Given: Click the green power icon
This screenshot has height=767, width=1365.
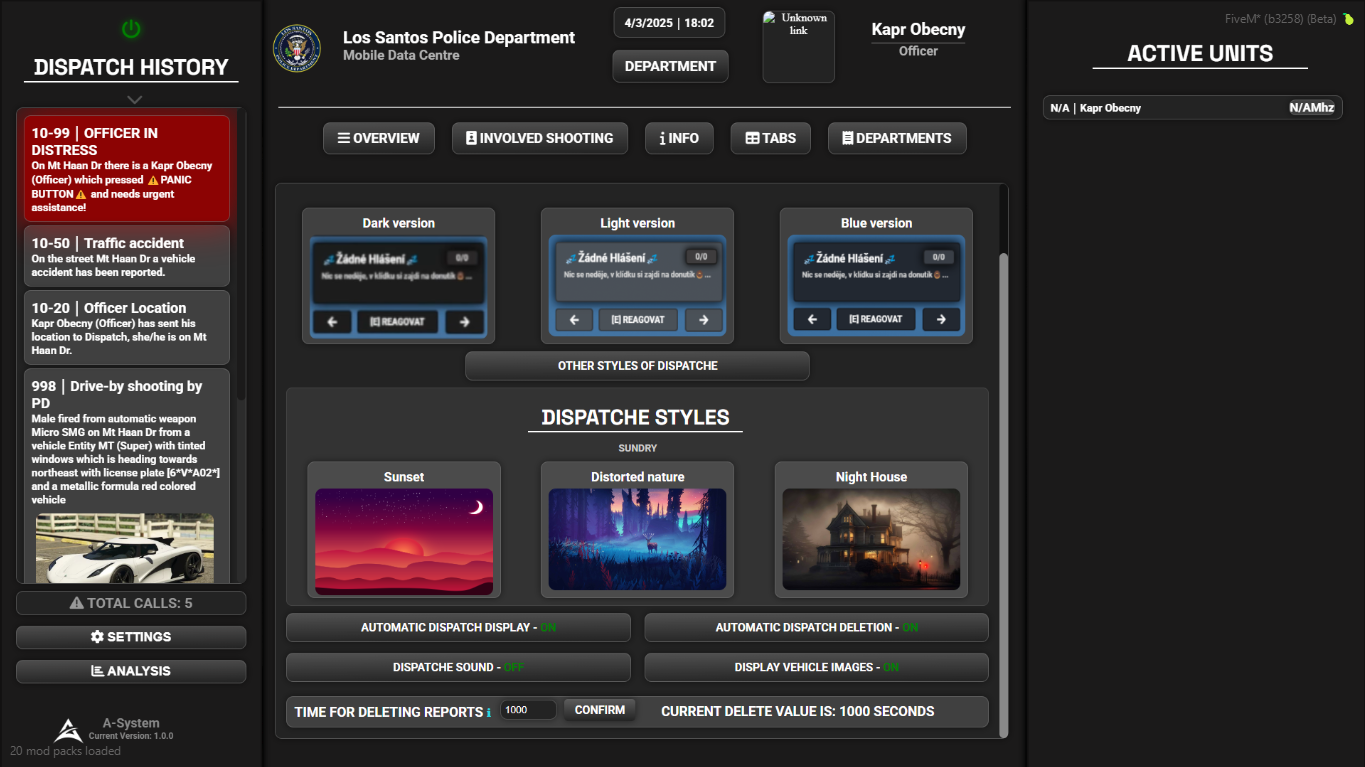Looking at the screenshot, I should [x=131, y=29].
